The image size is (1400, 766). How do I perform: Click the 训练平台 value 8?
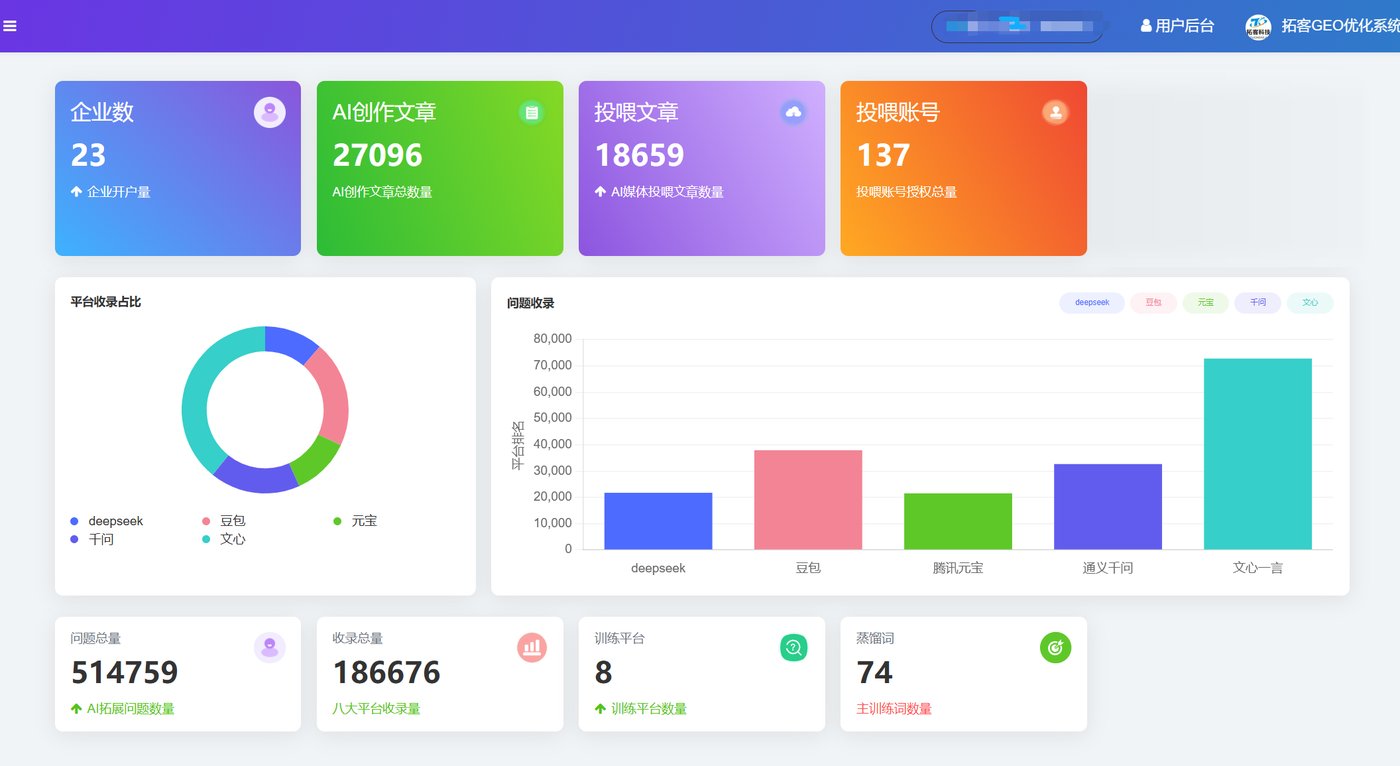[x=603, y=672]
